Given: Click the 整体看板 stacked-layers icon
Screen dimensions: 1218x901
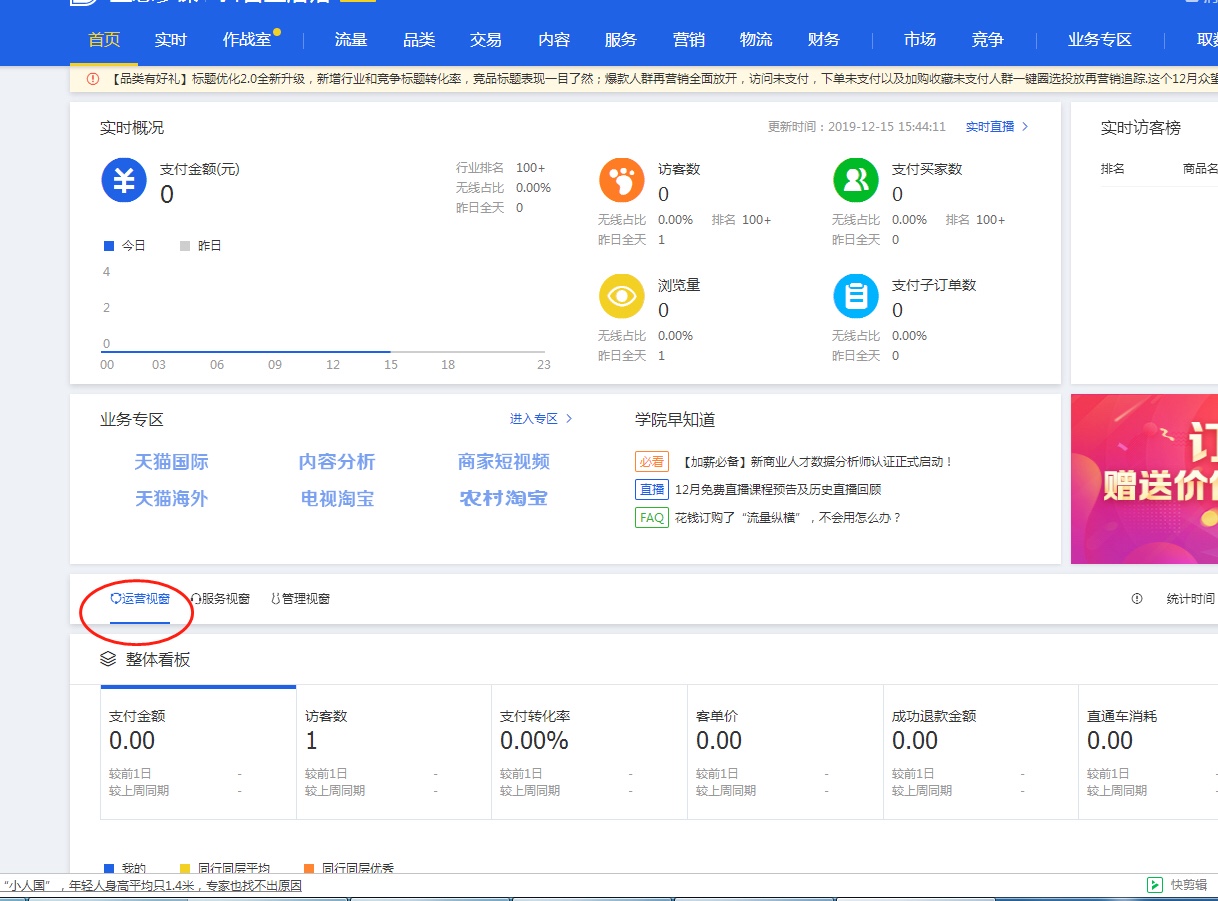Looking at the screenshot, I should click(107, 659).
